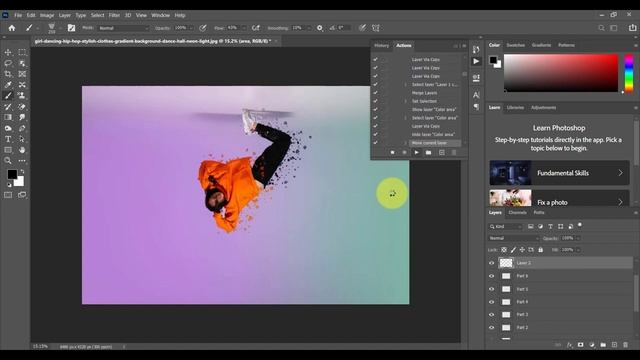The height and width of the screenshot is (360, 640).
Task: Create a new layer icon
Action: pyautogui.click(x=614, y=345)
